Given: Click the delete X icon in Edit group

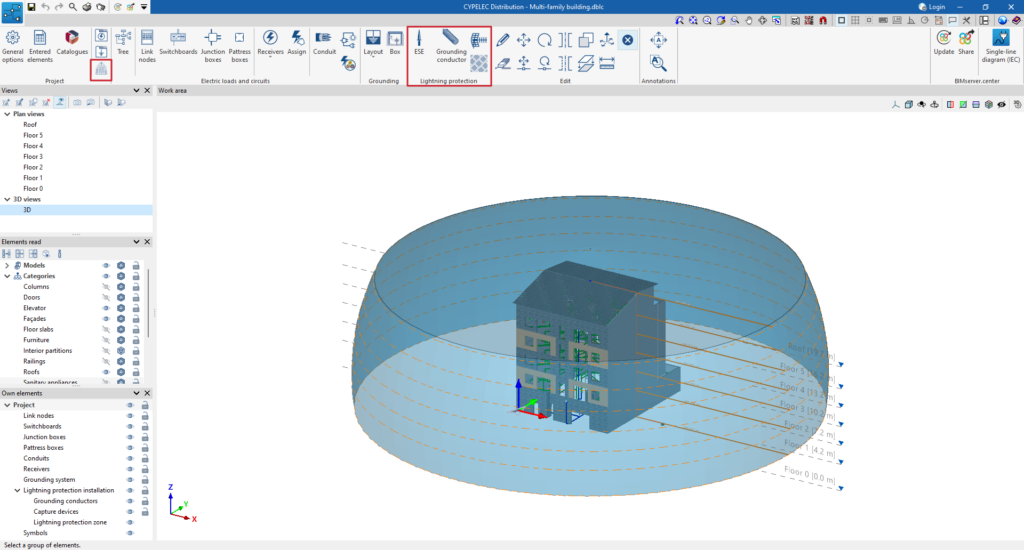Looking at the screenshot, I should pyautogui.click(x=628, y=40).
